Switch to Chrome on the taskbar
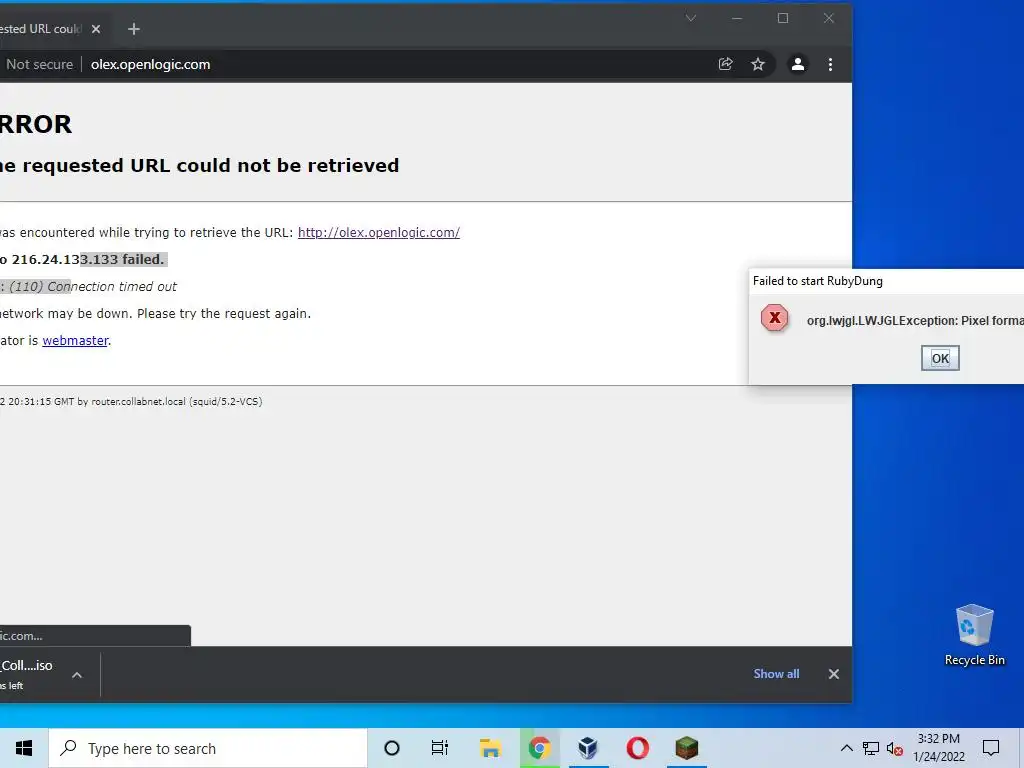Image resolution: width=1024 pixels, height=768 pixels. click(539, 748)
